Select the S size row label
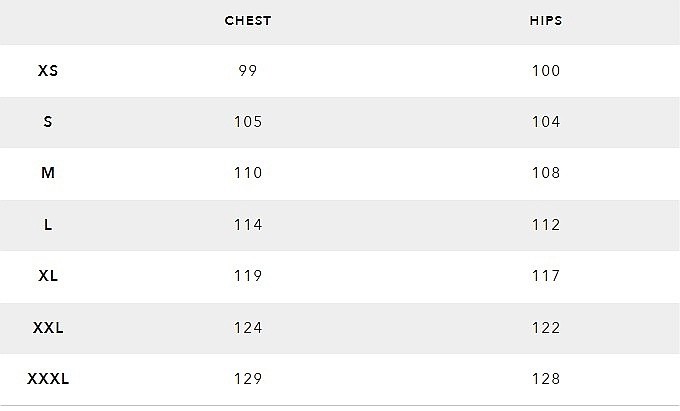The height and width of the screenshot is (411, 680). tap(48, 122)
